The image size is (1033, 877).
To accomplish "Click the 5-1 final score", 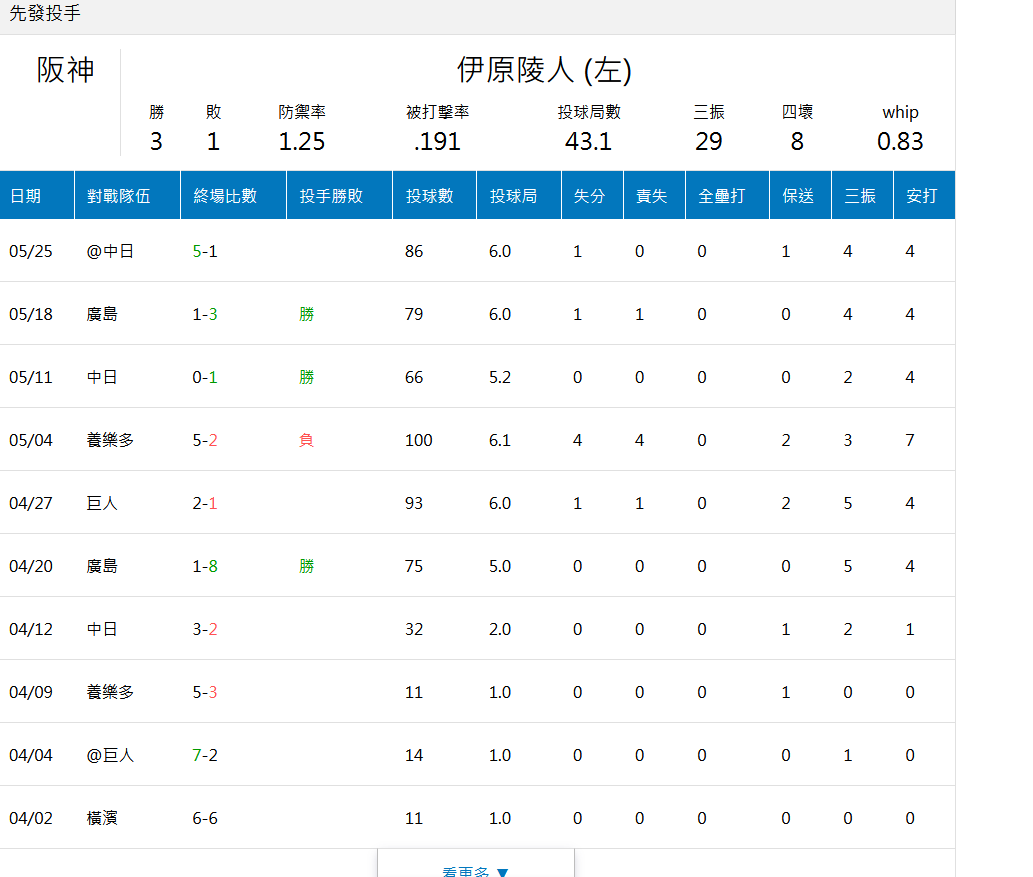I will point(205,251).
